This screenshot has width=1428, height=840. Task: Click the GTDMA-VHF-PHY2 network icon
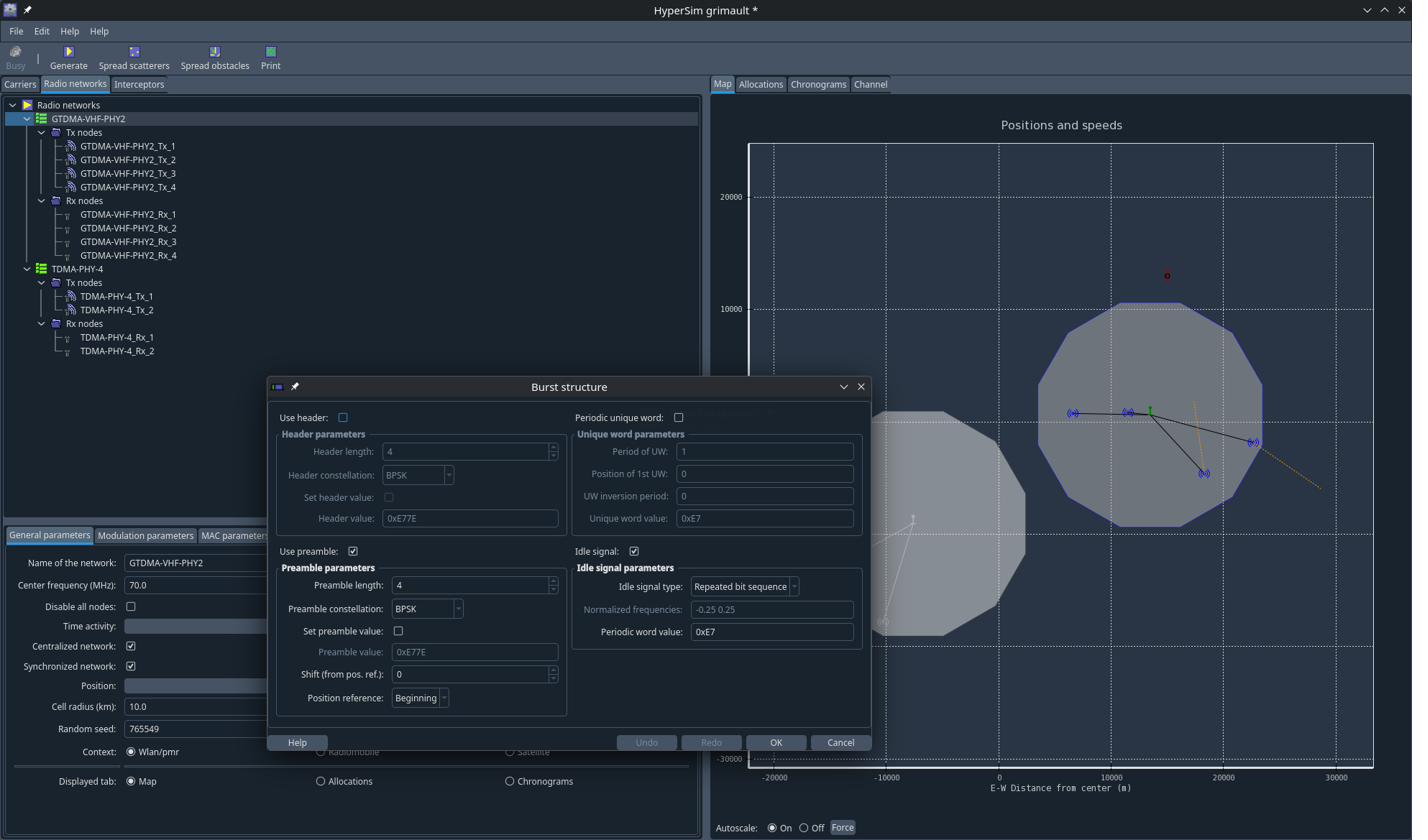pyautogui.click(x=42, y=119)
